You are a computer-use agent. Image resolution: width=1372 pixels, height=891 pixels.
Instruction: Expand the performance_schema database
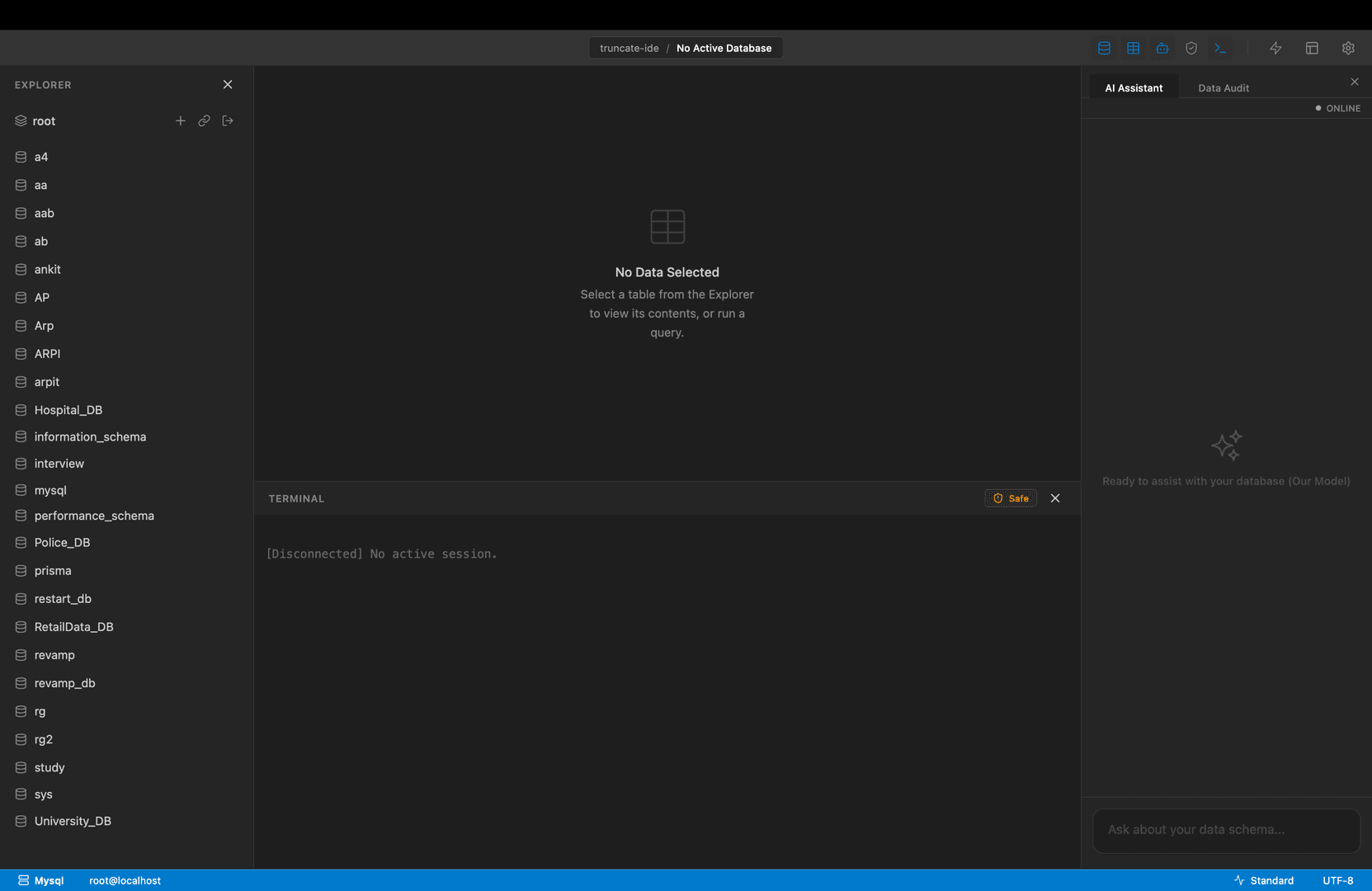(x=126, y=516)
